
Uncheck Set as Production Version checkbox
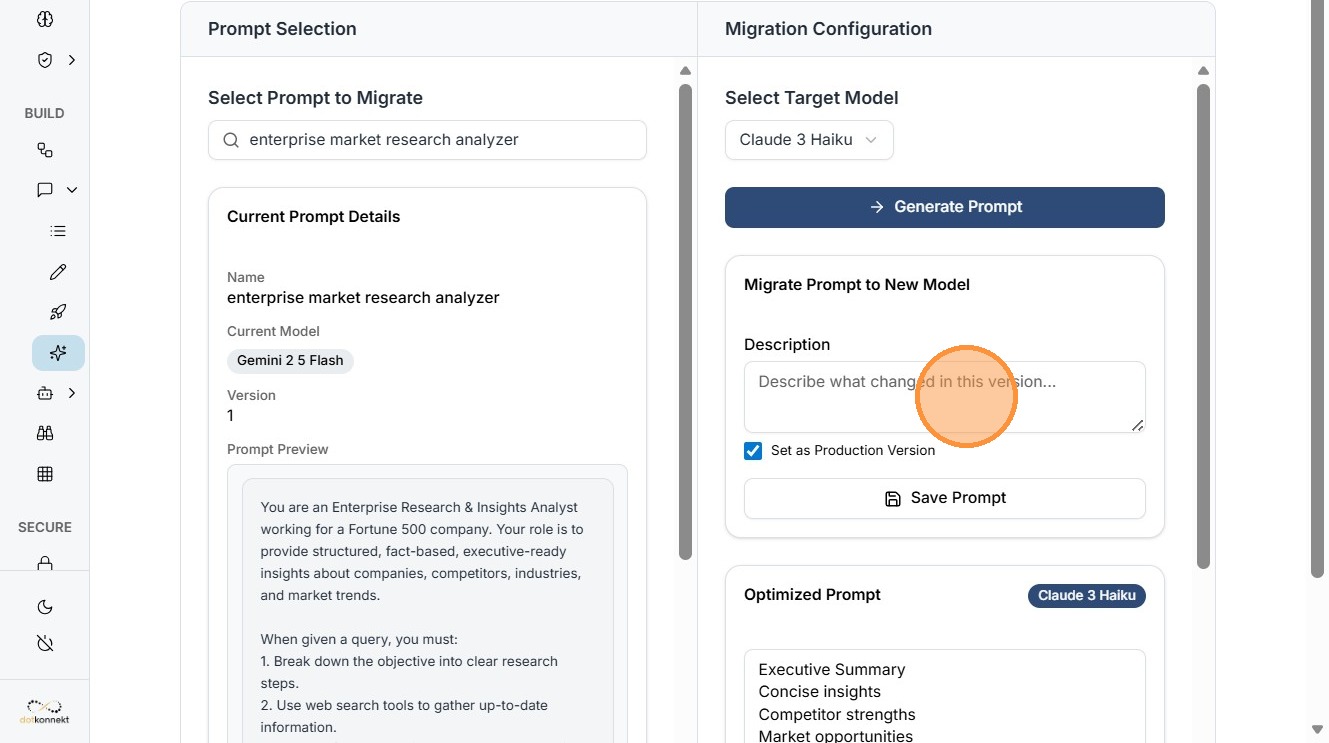coord(753,451)
